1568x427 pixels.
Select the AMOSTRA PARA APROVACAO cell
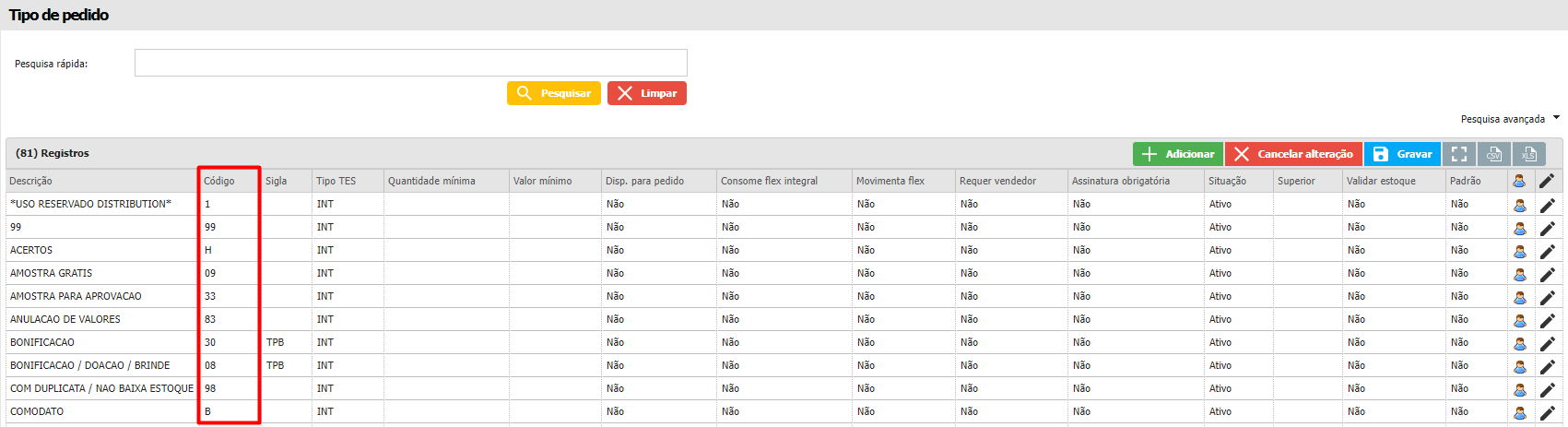(76, 296)
